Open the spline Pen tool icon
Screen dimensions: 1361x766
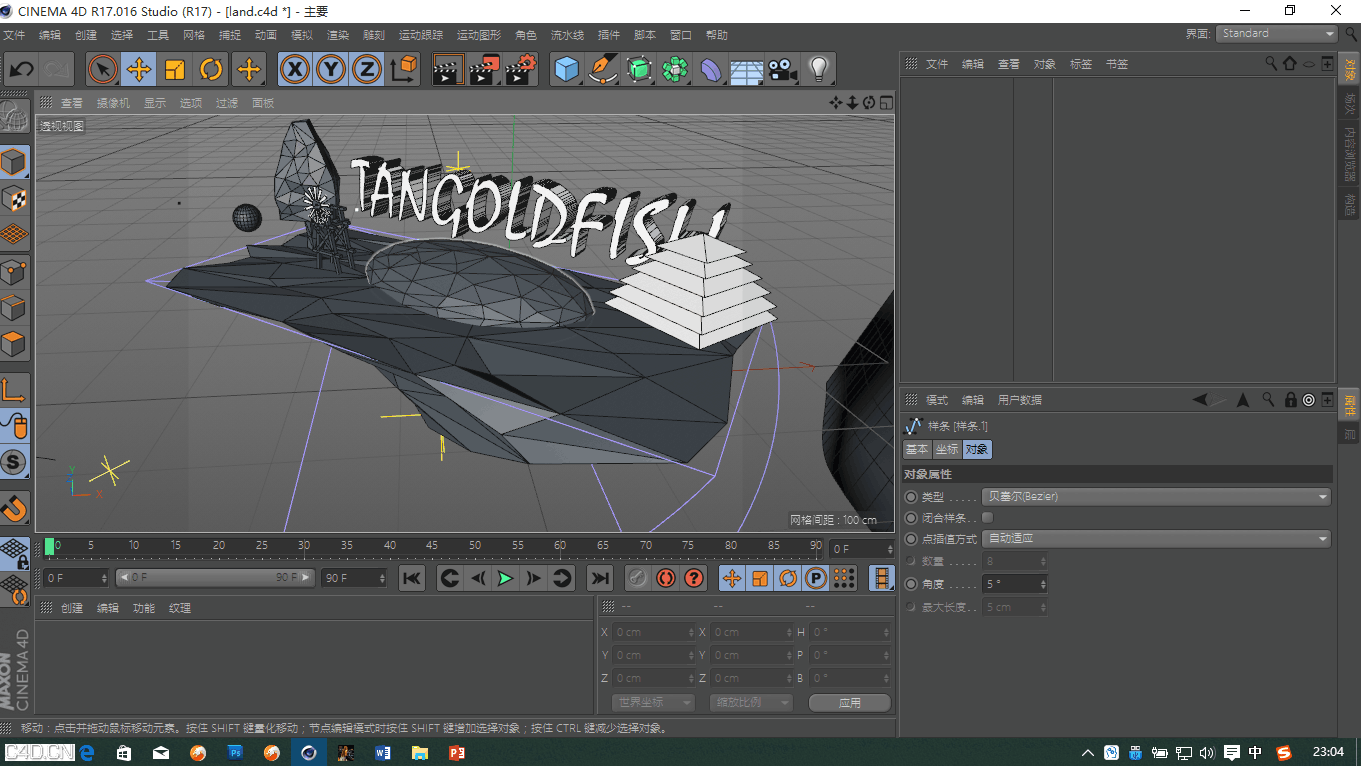pyautogui.click(x=603, y=70)
